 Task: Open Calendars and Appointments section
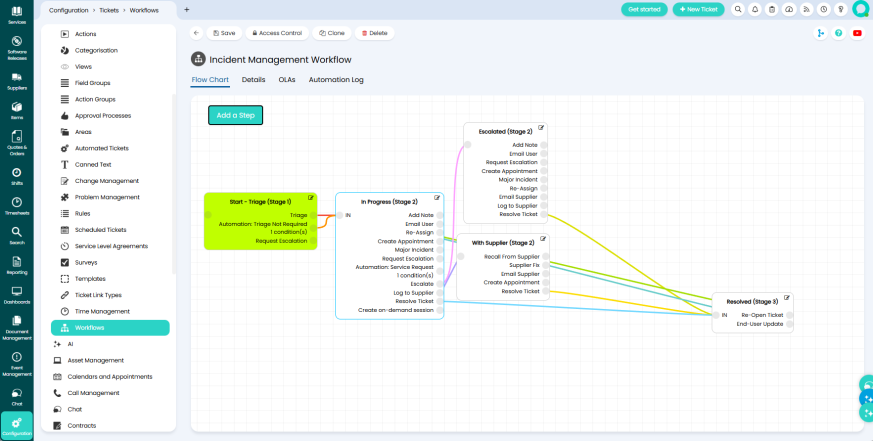(x=110, y=376)
